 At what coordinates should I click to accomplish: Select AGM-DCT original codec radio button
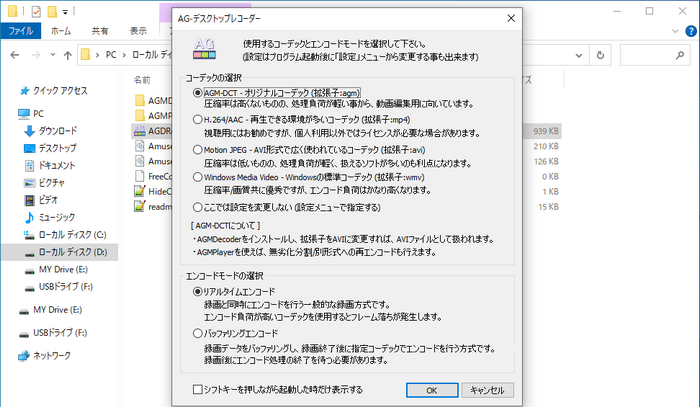(x=197, y=93)
